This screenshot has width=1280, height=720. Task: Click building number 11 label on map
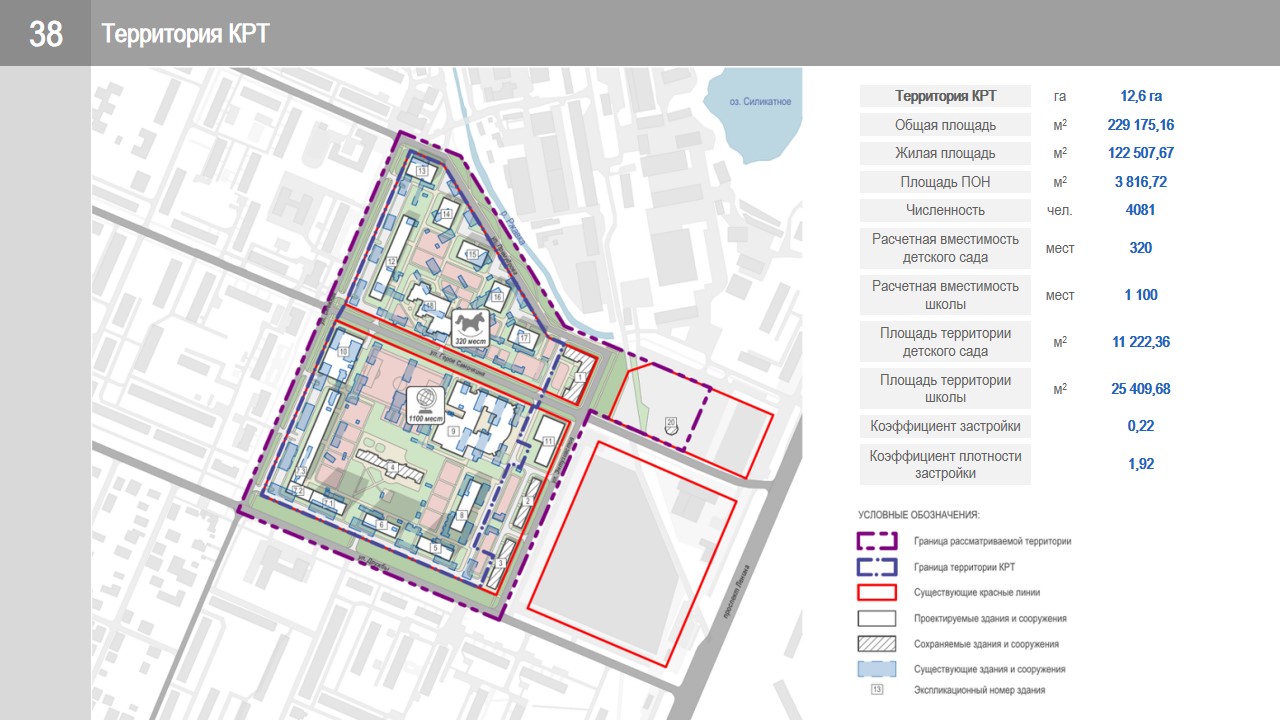pyautogui.click(x=548, y=441)
